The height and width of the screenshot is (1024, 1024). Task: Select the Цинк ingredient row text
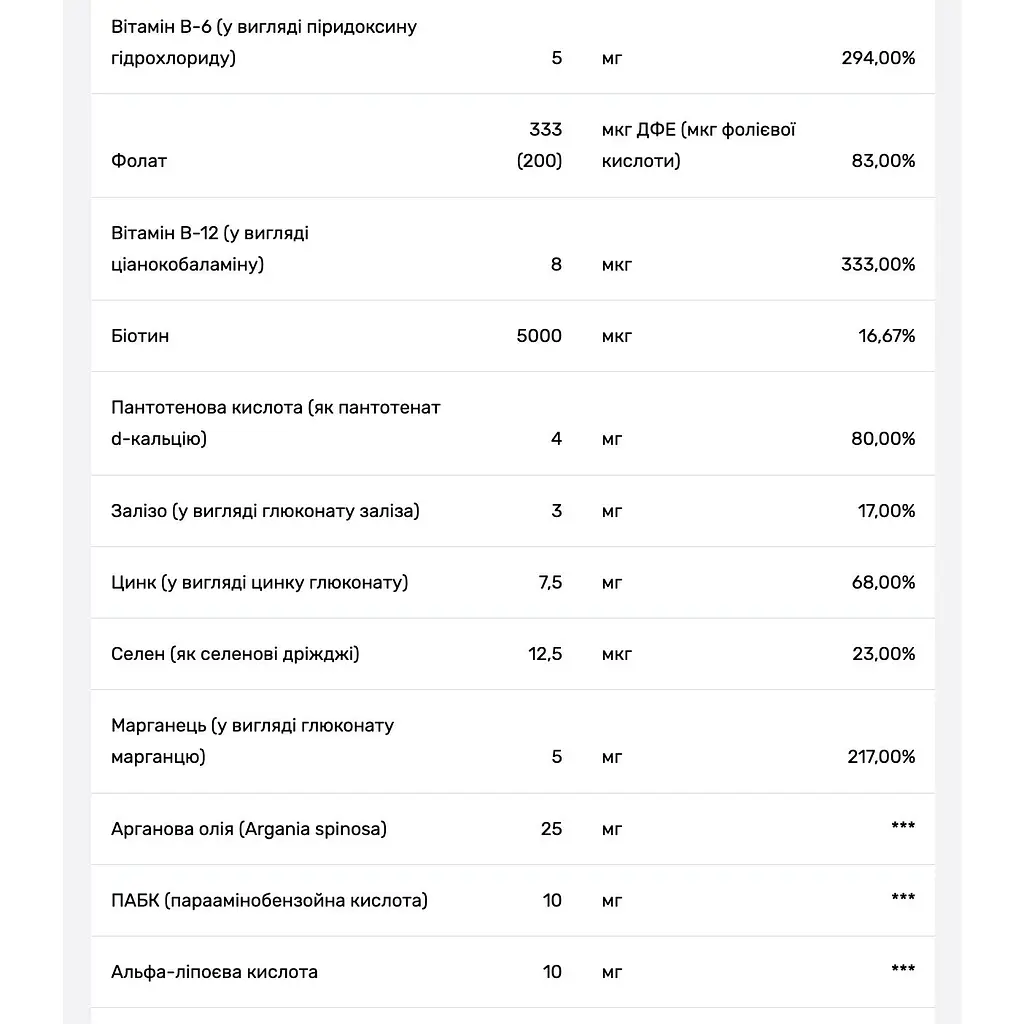(259, 583)
